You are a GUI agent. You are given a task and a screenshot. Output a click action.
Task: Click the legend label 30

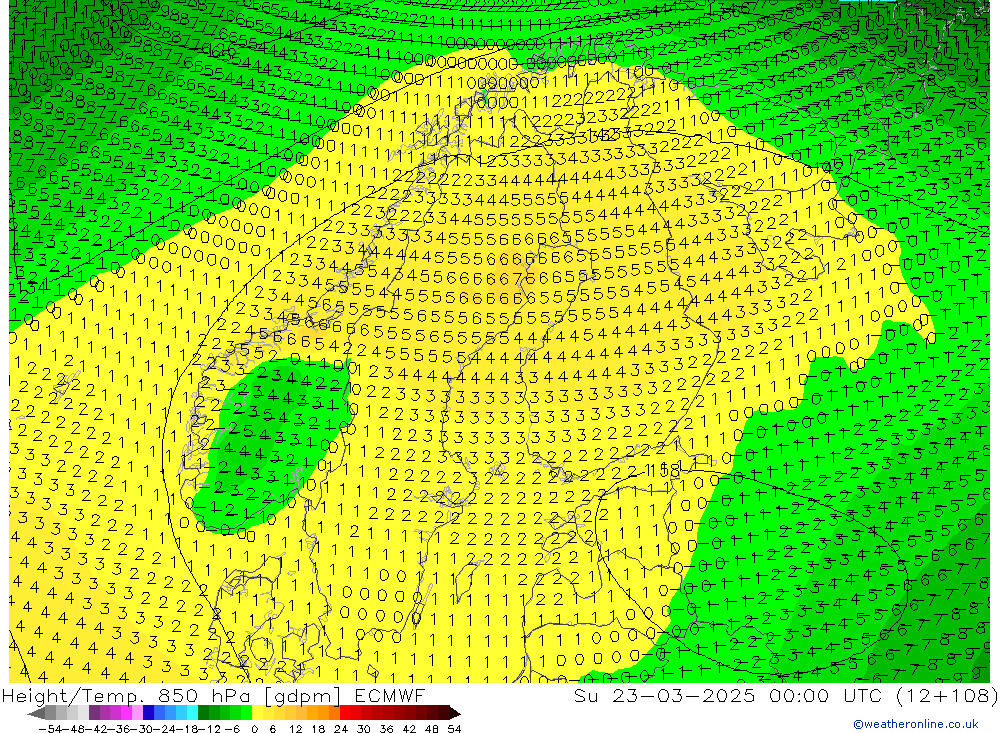364,729
